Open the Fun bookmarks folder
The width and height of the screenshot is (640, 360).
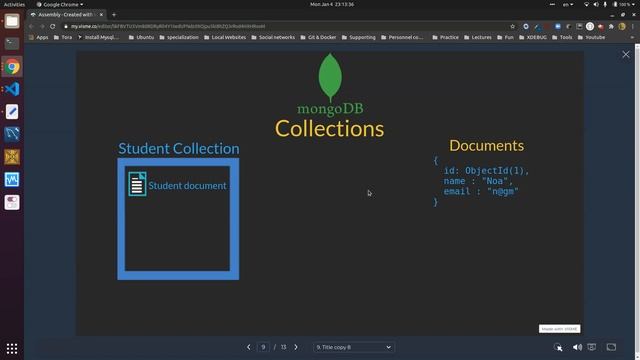(505, 37)
